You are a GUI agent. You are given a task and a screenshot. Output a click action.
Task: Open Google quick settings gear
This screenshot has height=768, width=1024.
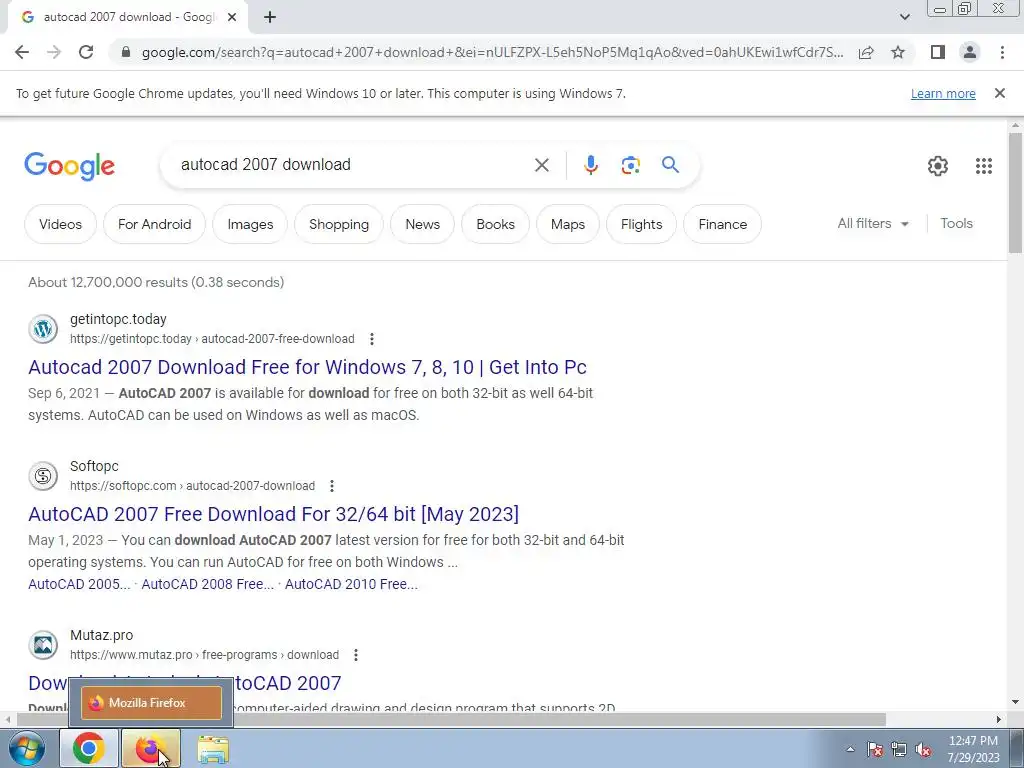pos(938,166)
